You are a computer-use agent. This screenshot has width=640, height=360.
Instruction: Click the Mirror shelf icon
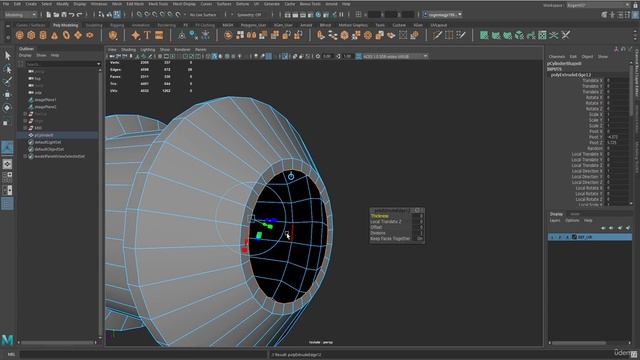coord(251,36)
